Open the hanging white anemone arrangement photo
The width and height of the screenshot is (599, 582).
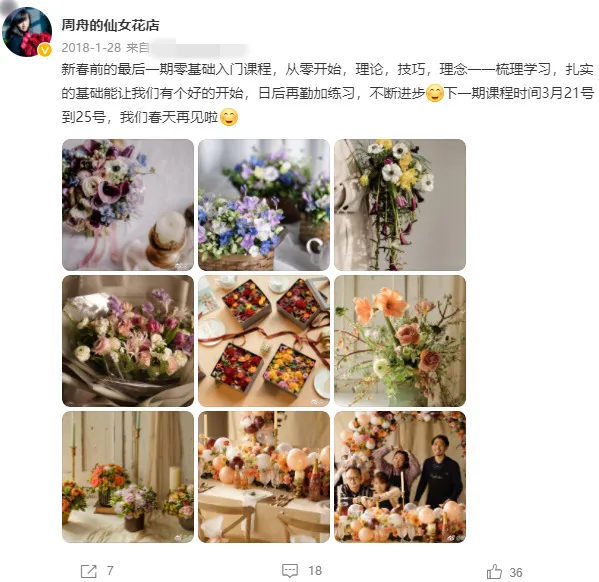[400, 205]
